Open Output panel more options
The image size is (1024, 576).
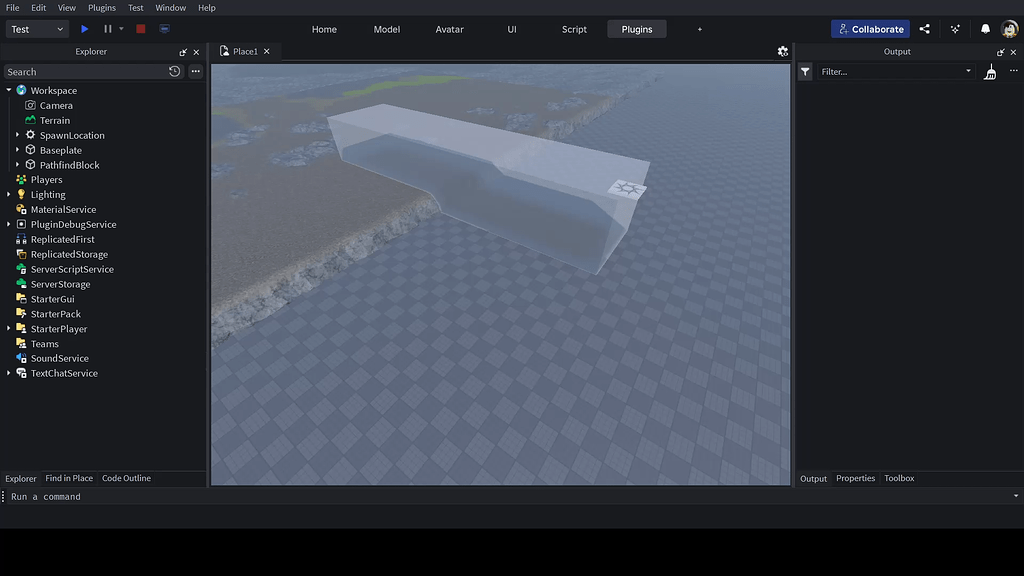[x=1014, y=71]
